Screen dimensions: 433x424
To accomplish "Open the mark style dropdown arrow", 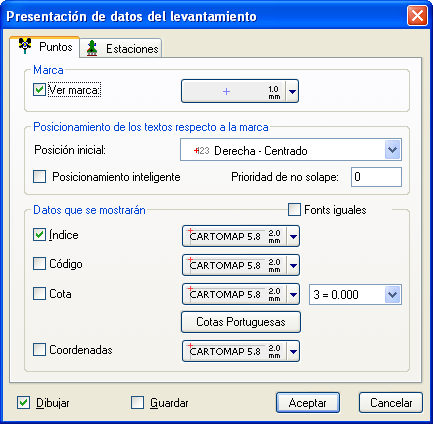I will [292, 91].
